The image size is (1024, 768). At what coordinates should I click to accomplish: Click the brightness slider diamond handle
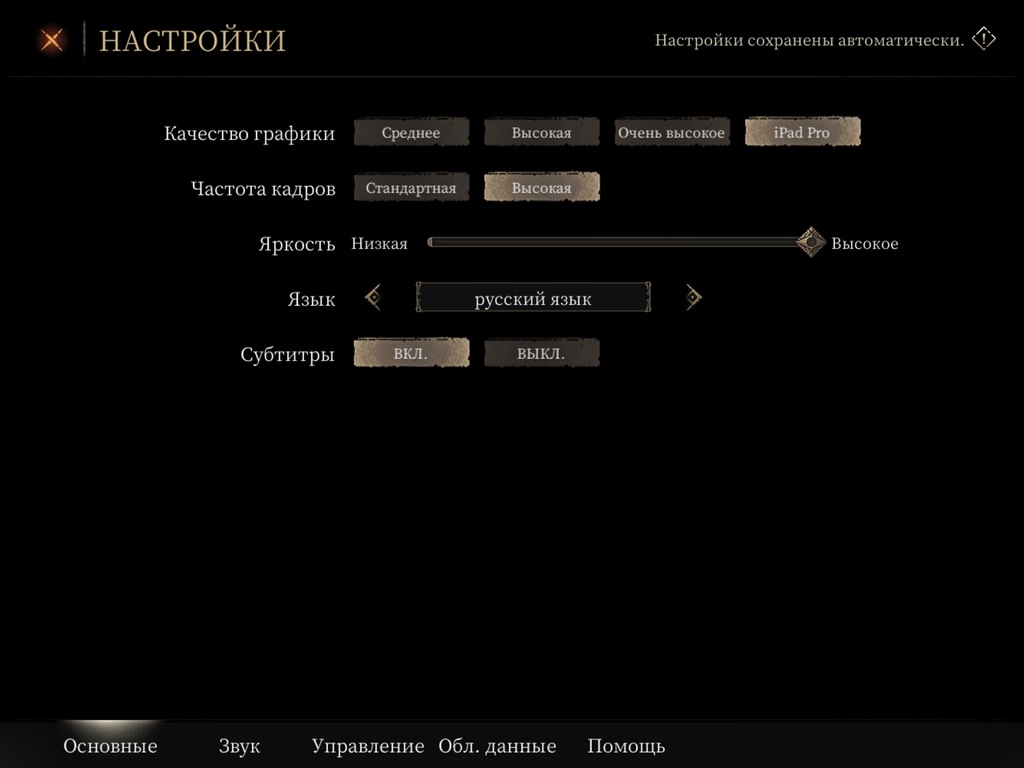click(x=811, y=242)
